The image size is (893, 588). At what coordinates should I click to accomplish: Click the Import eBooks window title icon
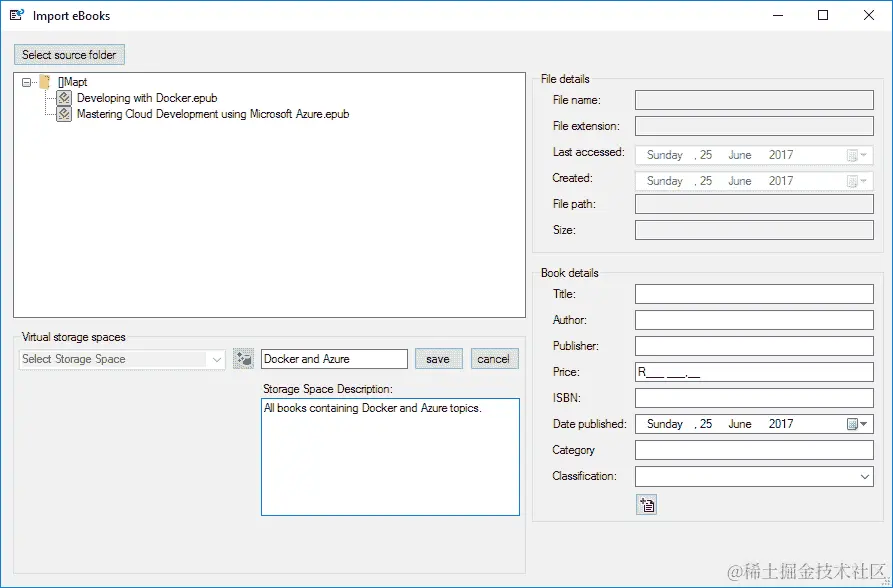[x=17, y=15]
